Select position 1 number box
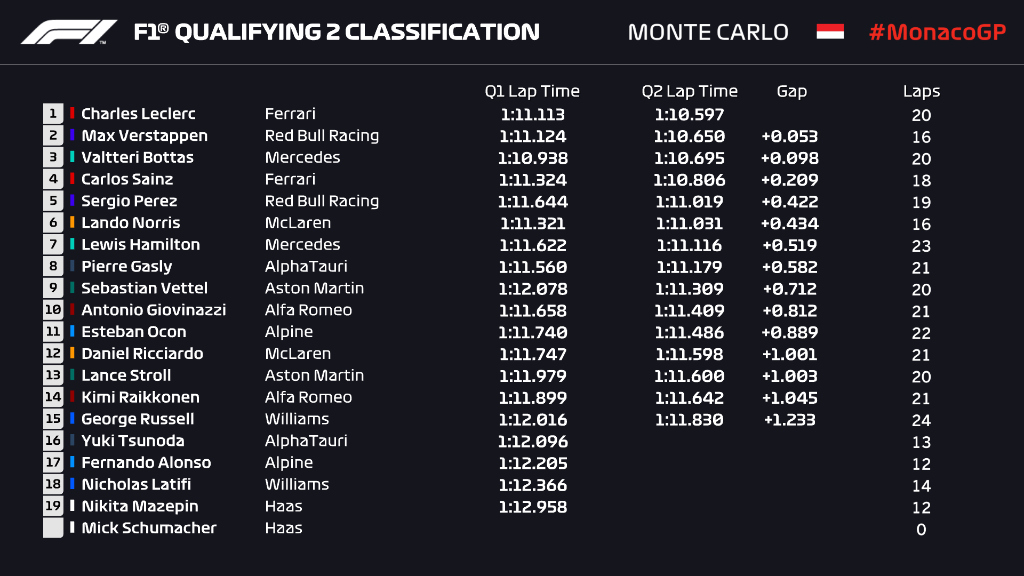This screenshot has width=1024, height=576. [53, 114]
